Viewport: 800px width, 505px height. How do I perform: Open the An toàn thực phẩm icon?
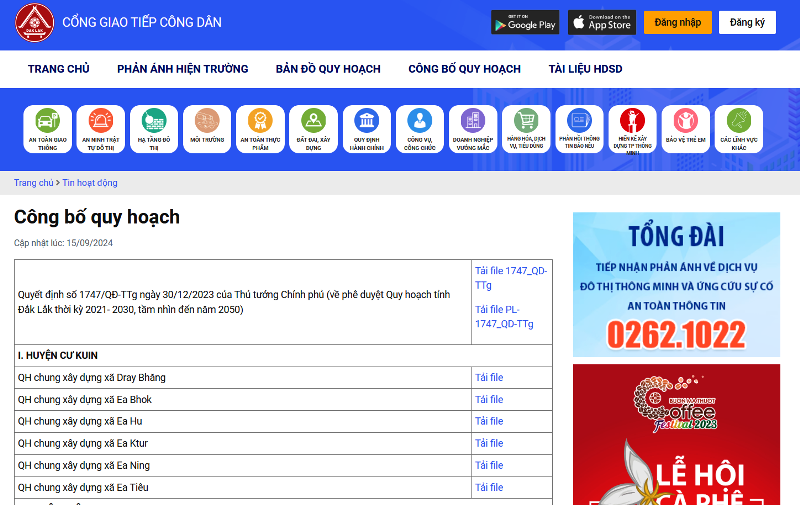pyautogui.click(x=259, y=129)
